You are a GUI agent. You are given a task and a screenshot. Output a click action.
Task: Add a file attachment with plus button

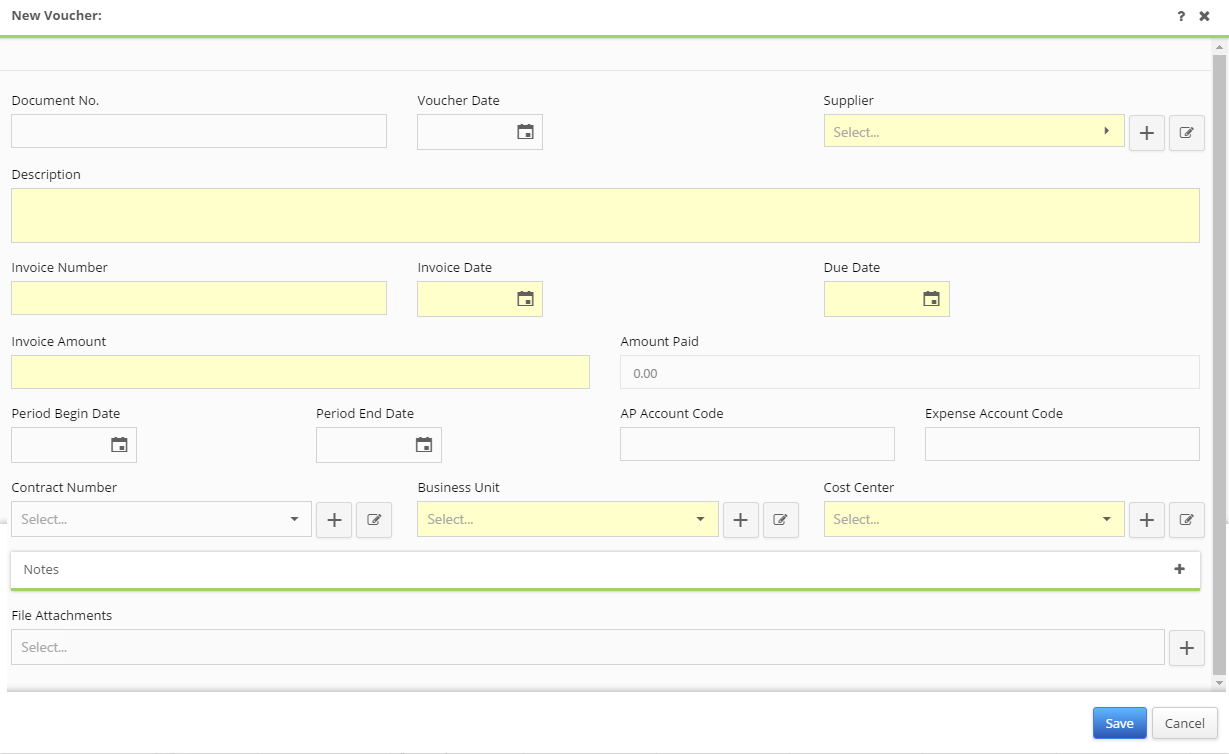pos(1186,648)
